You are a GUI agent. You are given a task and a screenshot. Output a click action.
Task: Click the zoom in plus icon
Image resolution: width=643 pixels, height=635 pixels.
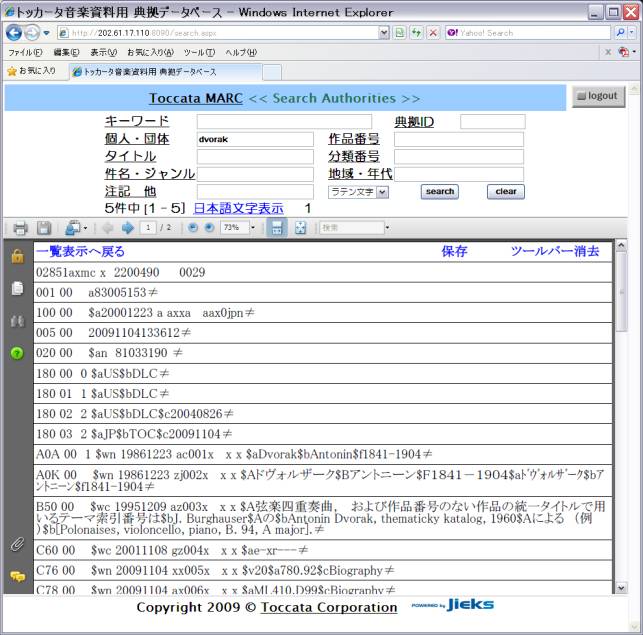tap(209, 228)
